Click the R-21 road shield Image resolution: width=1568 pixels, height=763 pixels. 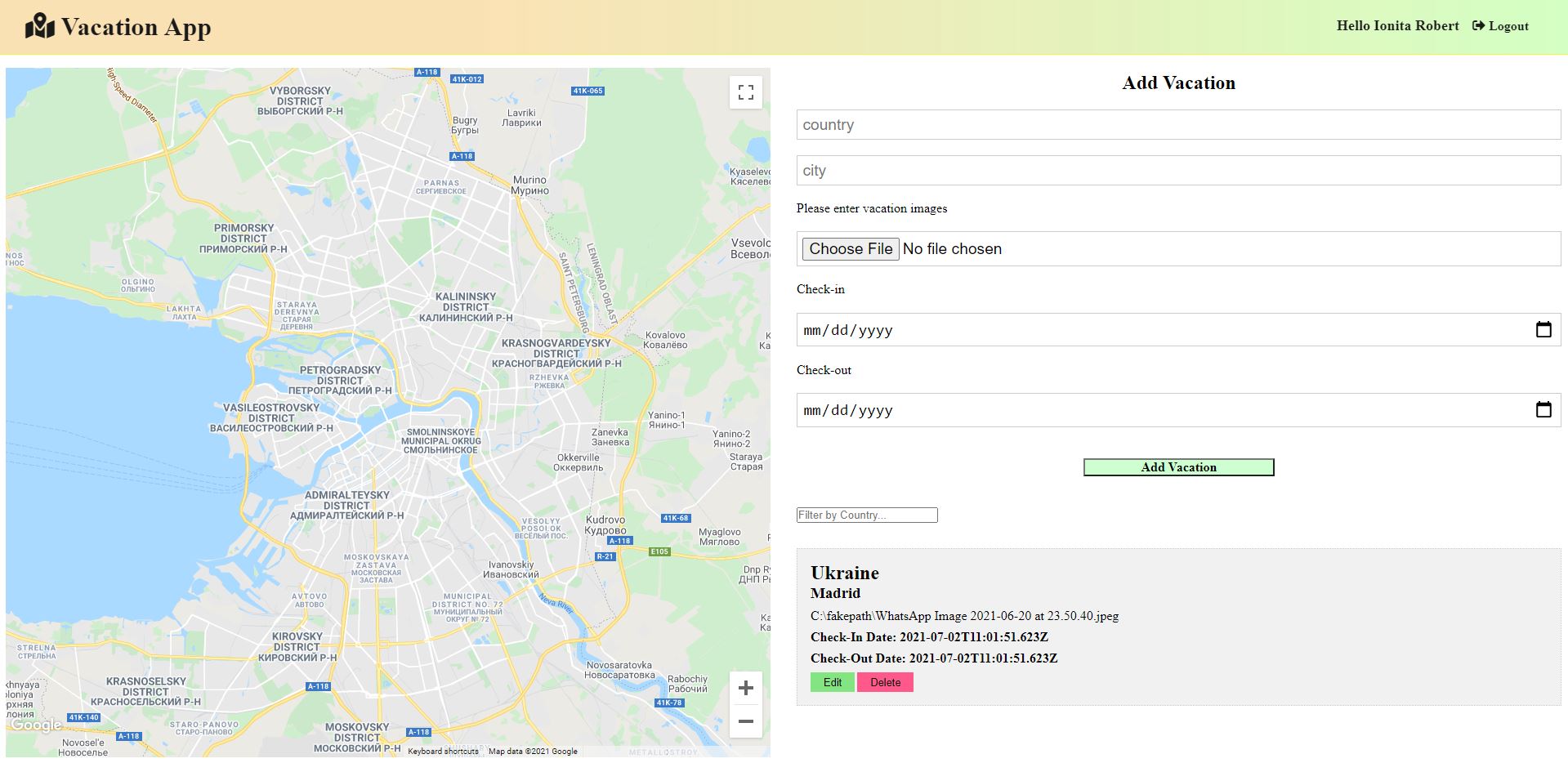click(605, 556)
